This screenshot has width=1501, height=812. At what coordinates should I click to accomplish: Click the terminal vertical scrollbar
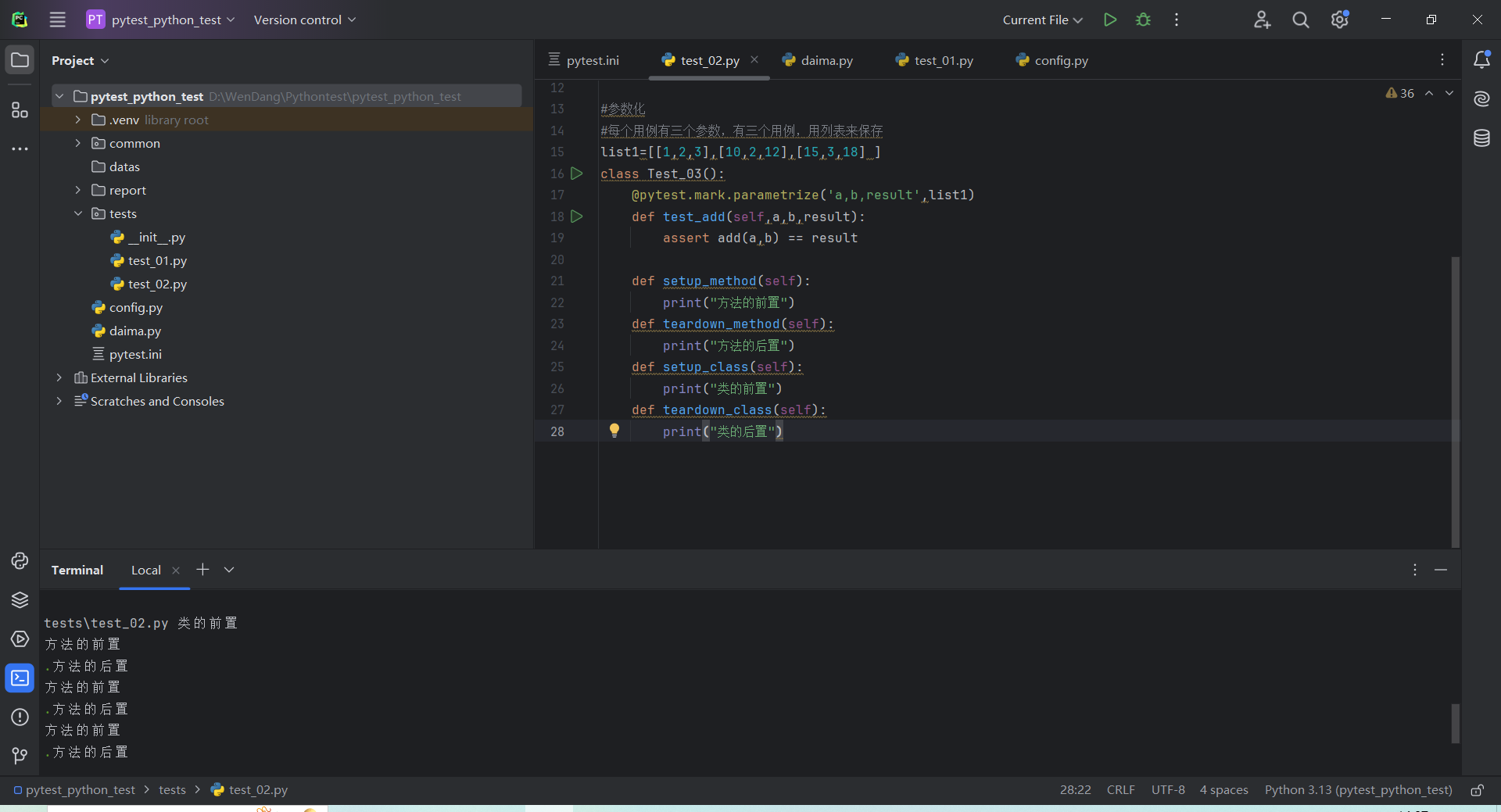tap(1455, 723)
